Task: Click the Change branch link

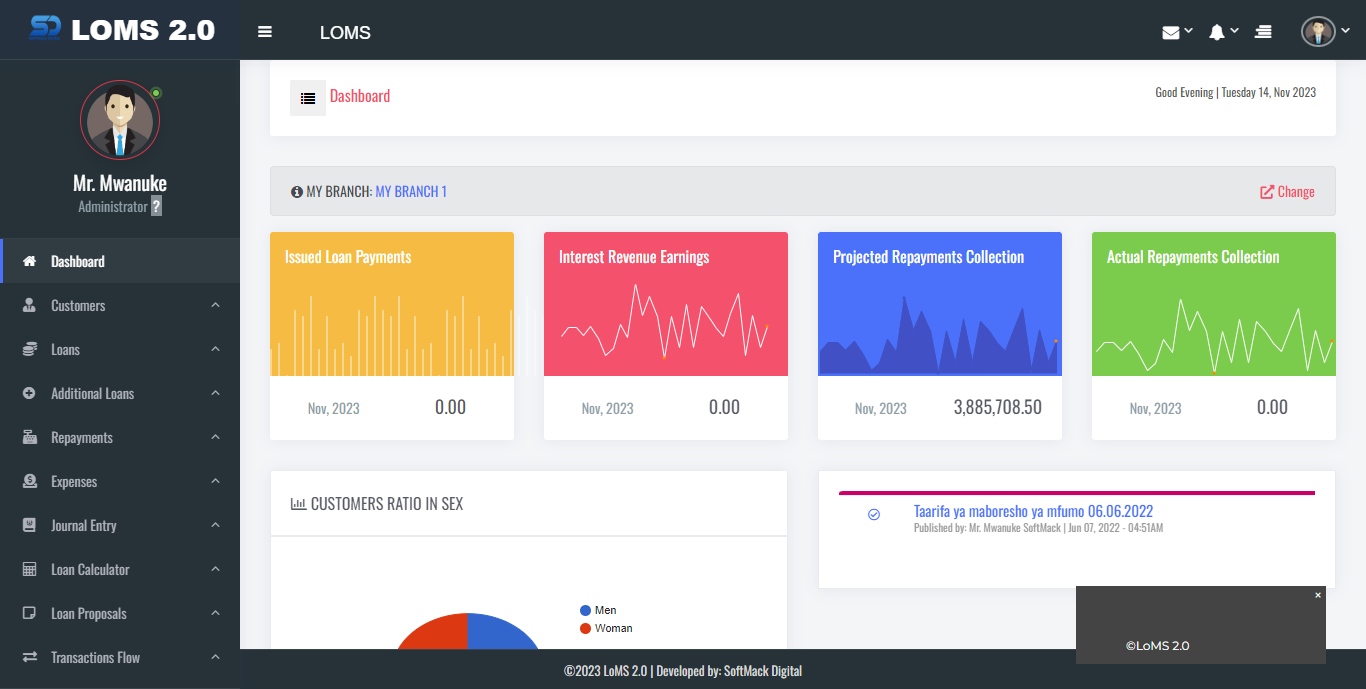Action: pyautogui.click(x=1287, y=192)
